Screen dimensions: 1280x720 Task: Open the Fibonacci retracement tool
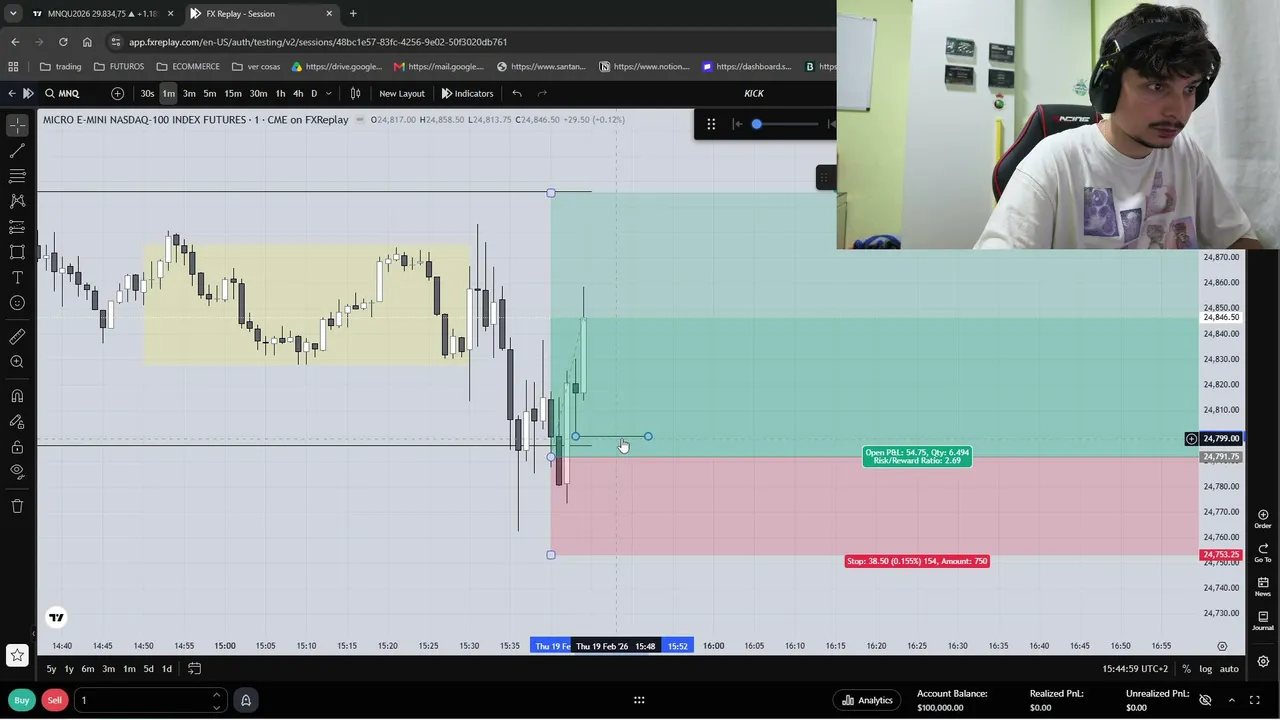(x=17, y=176)
